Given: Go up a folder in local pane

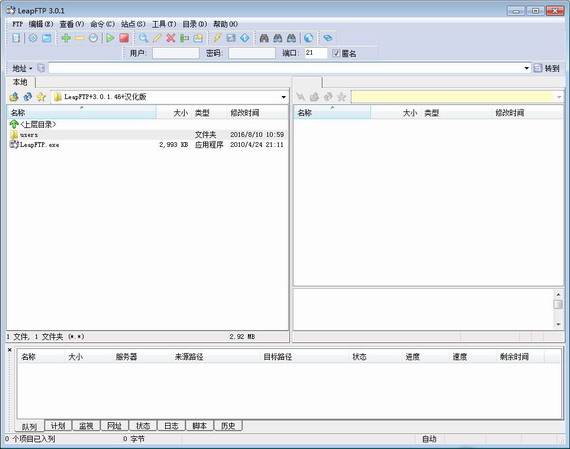Looking at the screenshot, I should point(14,97).
